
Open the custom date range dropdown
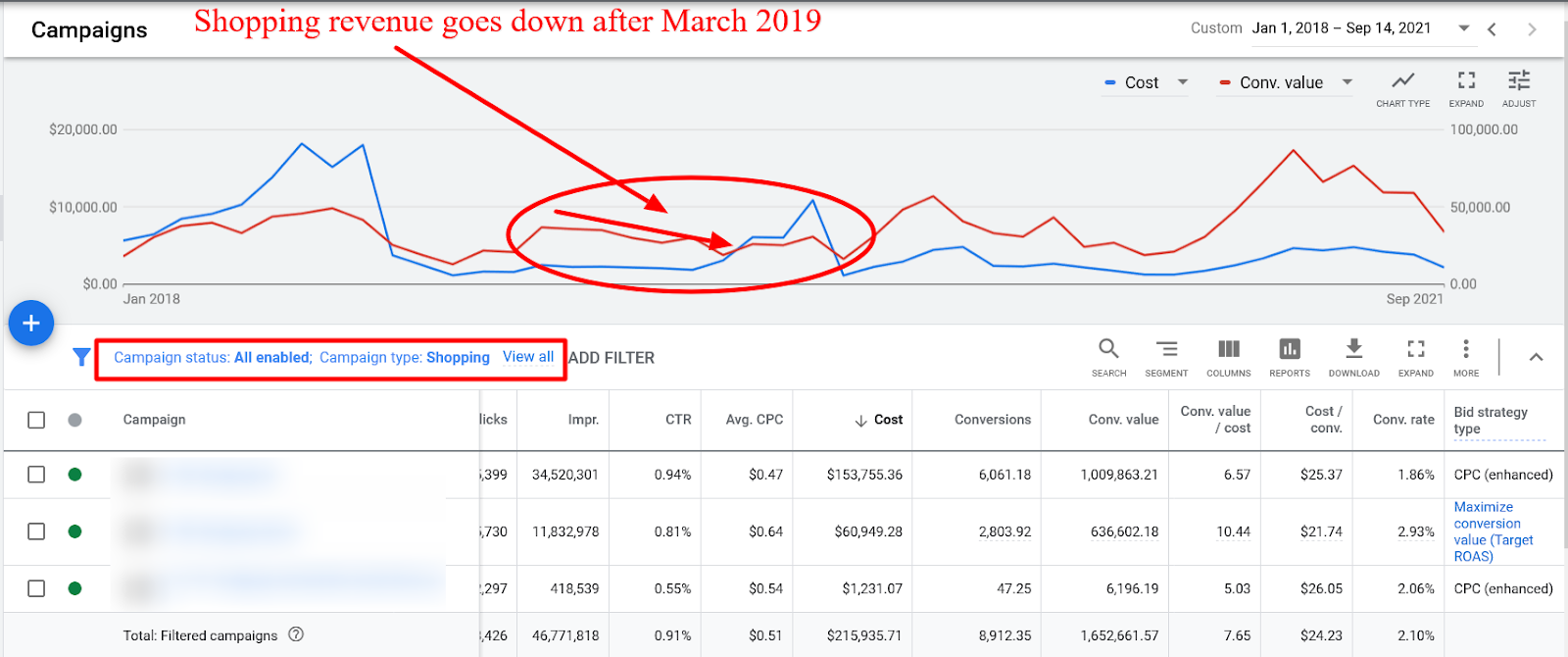(x=1464, y=28)
